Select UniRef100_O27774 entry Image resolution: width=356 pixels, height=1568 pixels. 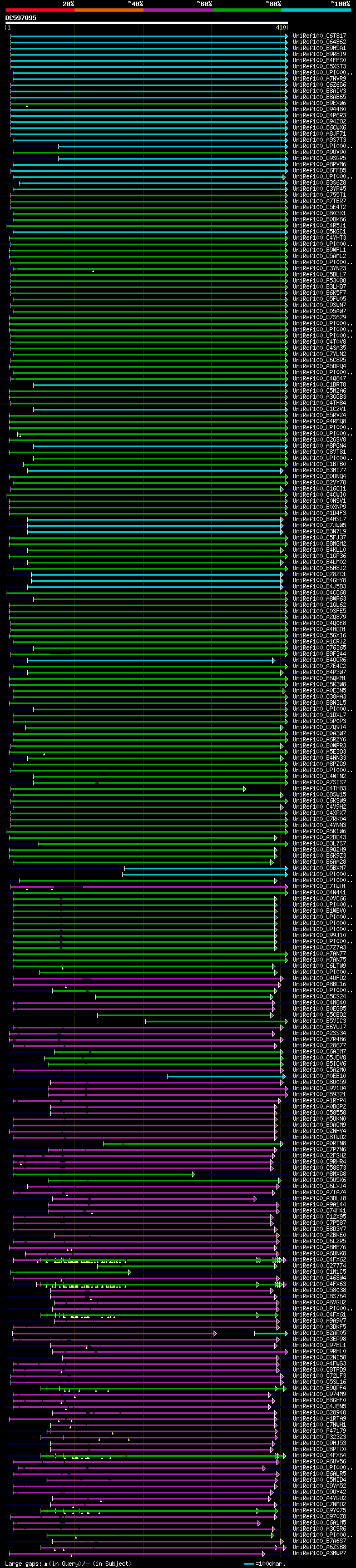click(319, 1265)
